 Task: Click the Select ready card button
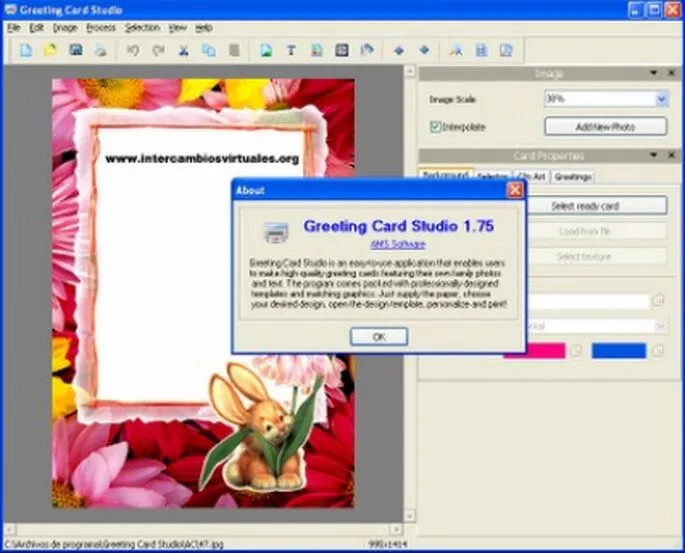click(596, 206)
